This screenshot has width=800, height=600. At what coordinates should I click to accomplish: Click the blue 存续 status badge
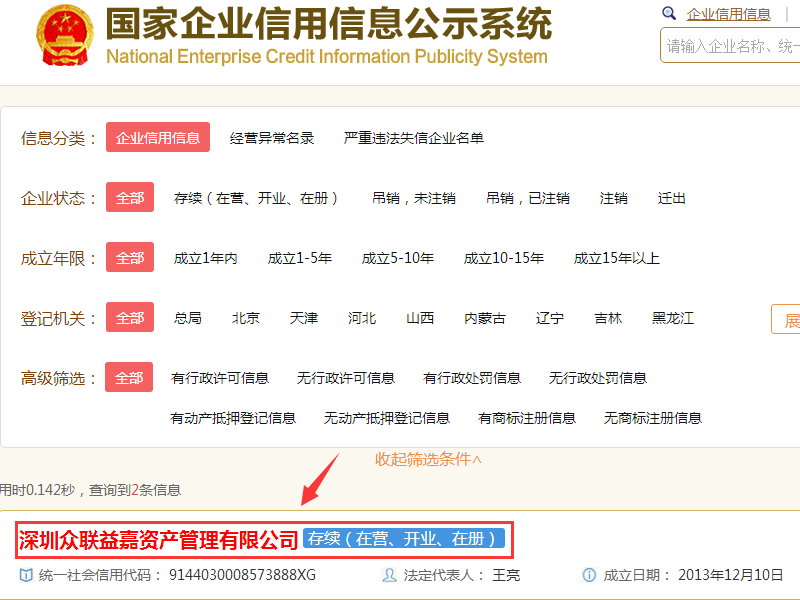[x=404, y=538]
